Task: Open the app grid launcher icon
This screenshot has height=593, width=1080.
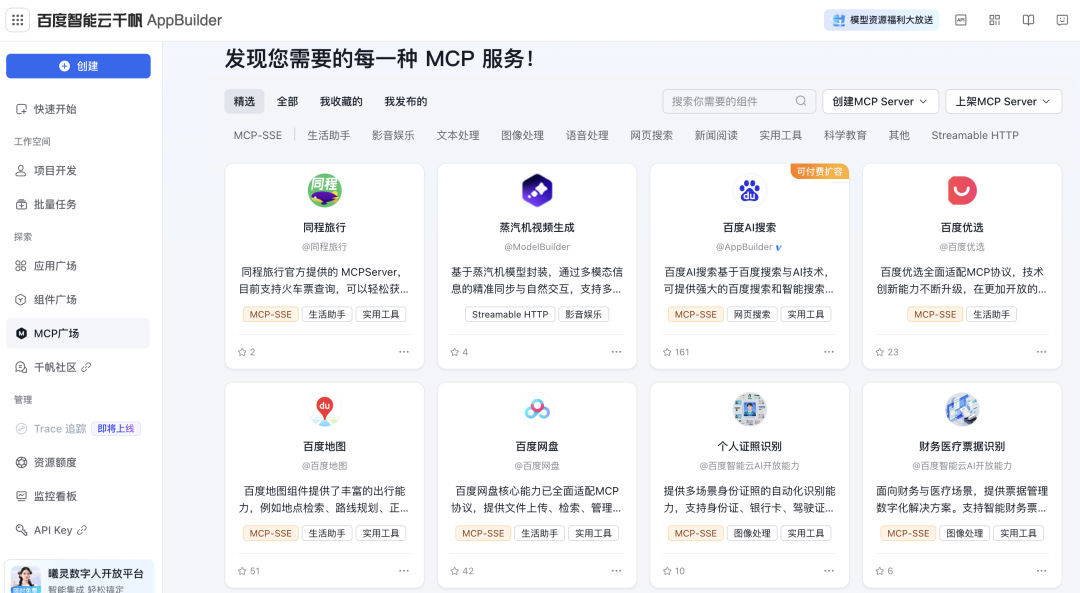Action: pyautogui.click(x=18, y=20)
